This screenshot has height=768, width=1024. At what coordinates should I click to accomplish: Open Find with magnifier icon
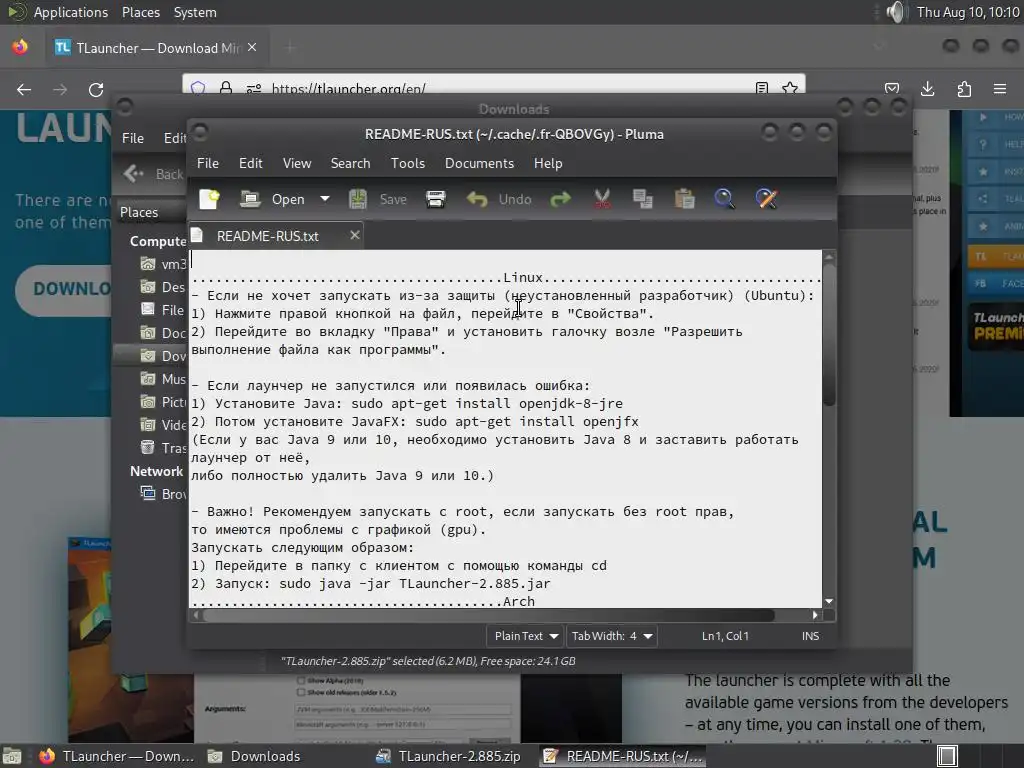point(724,199)
